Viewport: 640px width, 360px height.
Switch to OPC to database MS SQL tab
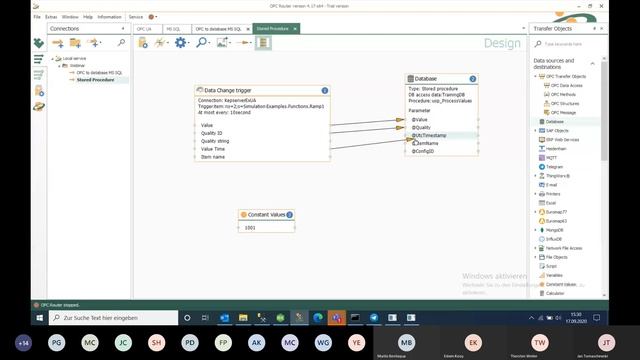(x=219, y=29)
